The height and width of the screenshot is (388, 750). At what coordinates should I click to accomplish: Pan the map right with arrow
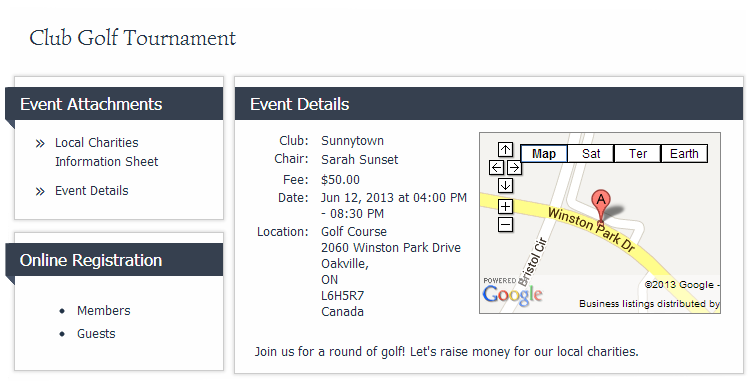514,167
